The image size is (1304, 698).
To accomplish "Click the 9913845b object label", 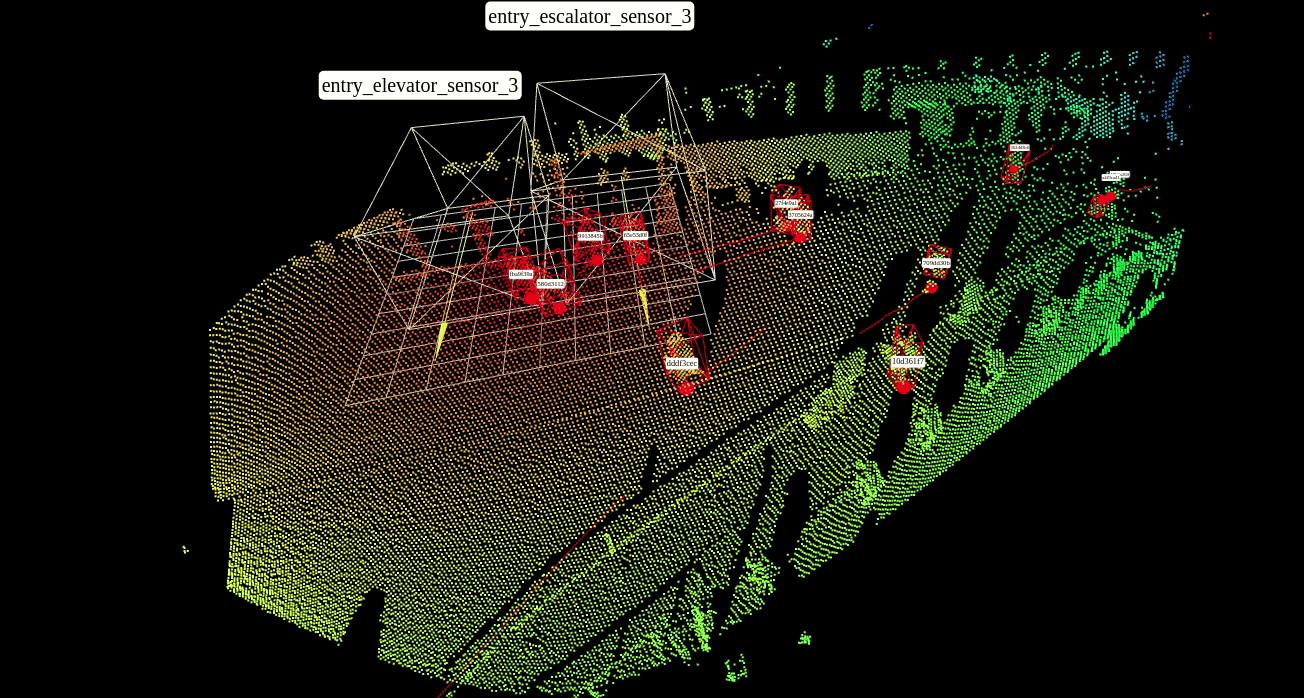I will pos(590,236).
